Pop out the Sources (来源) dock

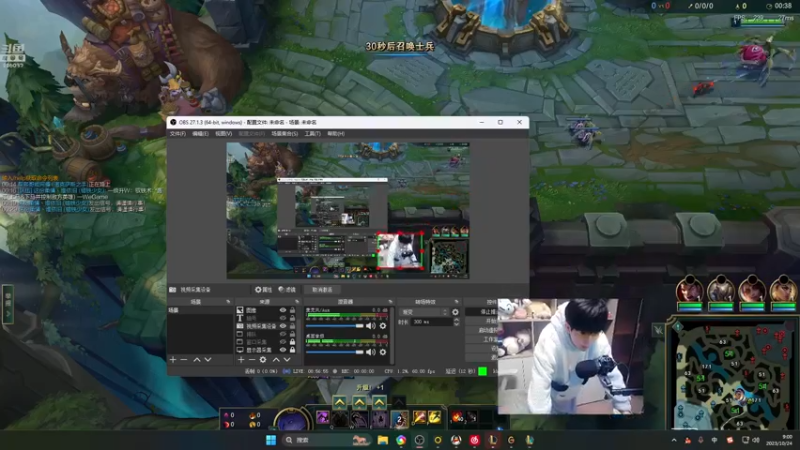point(297,302)
